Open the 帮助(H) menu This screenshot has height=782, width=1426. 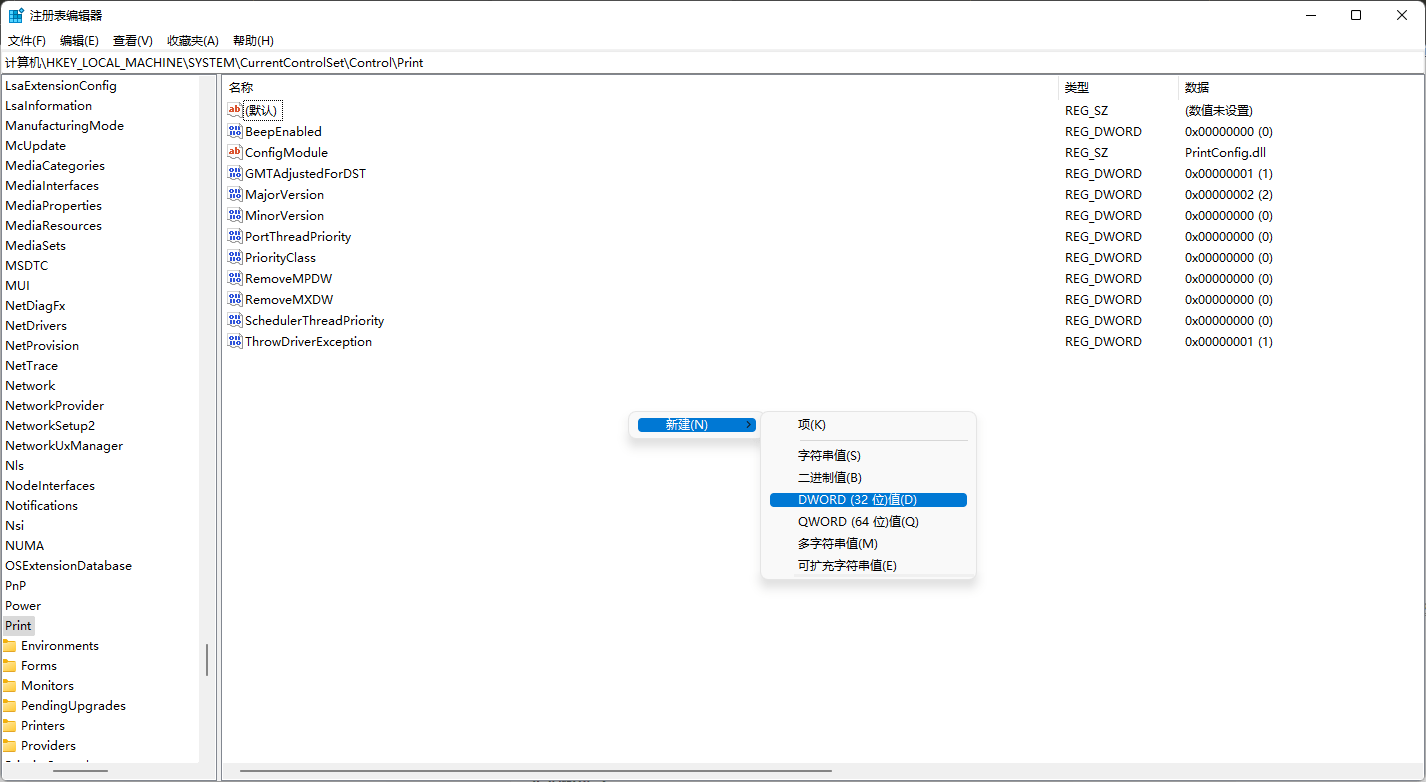(x=253, y=40)
